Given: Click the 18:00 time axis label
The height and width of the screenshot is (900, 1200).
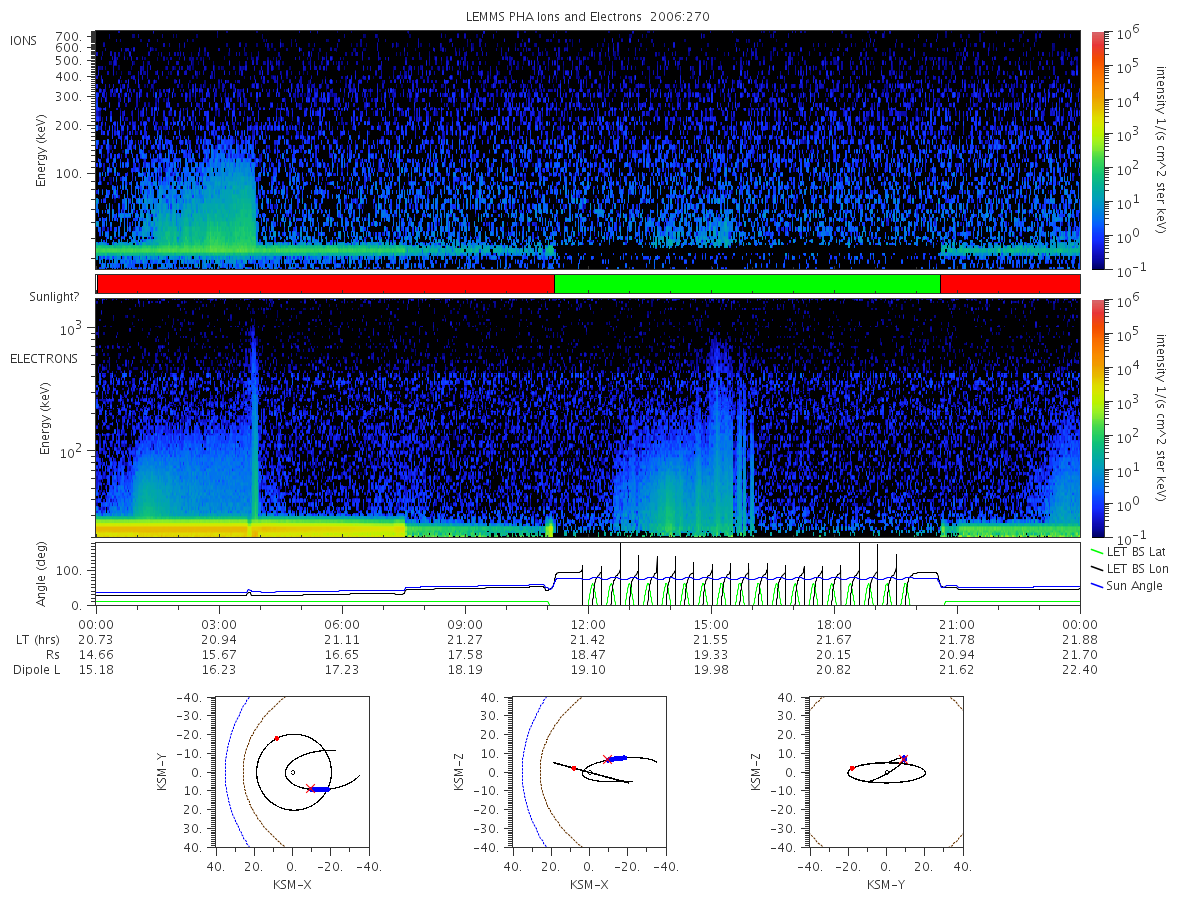Looking at the screenshot, I should [x=834, y=622].
